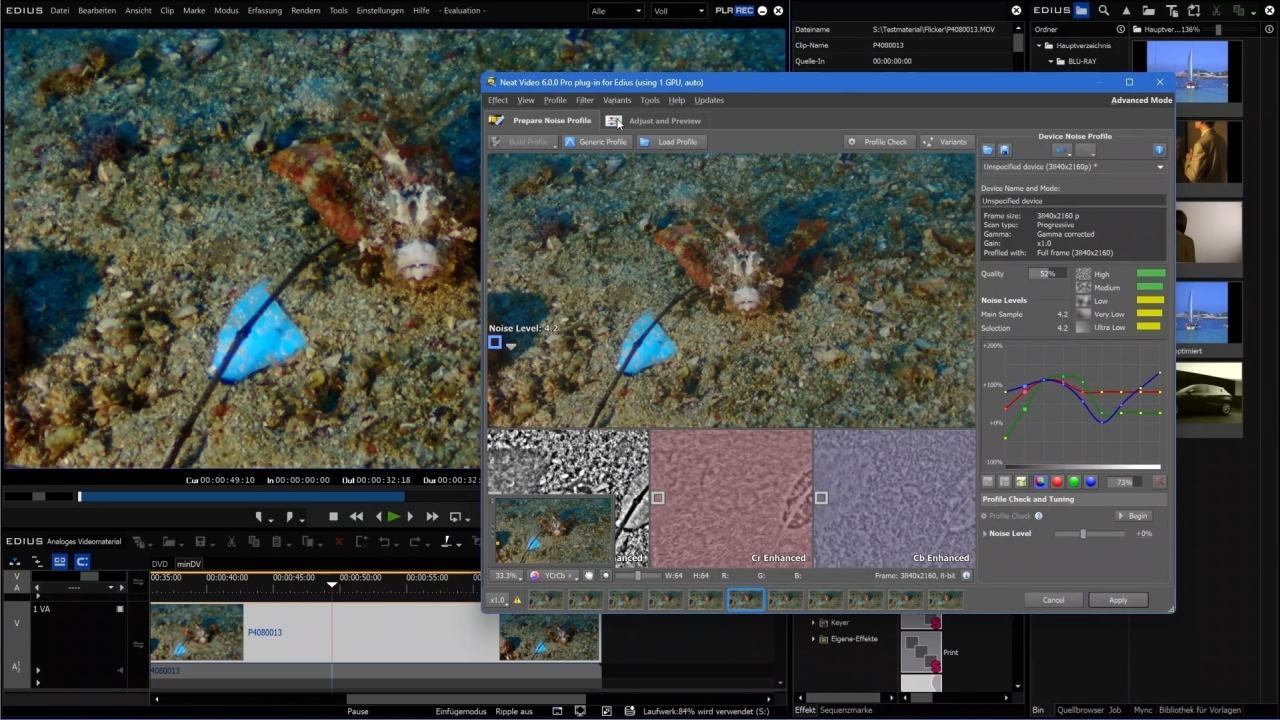Image resolution: width=1280 pixels, height=720 pixels.
Task: Click the blue info icon in Device Noise Profile
Action: 1159,150
